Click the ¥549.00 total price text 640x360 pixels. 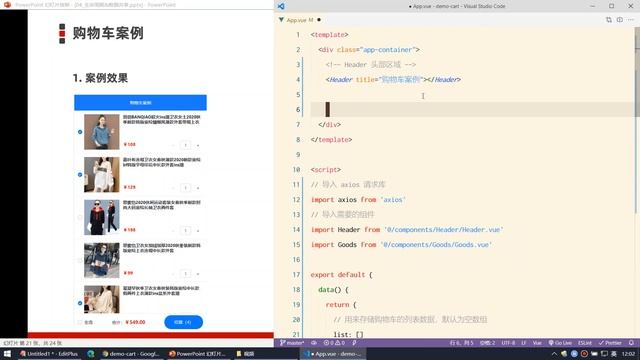(136, 322)
